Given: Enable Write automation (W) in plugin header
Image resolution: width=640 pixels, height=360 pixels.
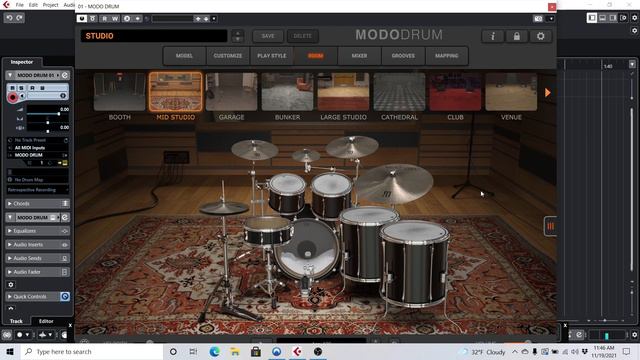Looking at the screenshot, I should tap(115, 19).
